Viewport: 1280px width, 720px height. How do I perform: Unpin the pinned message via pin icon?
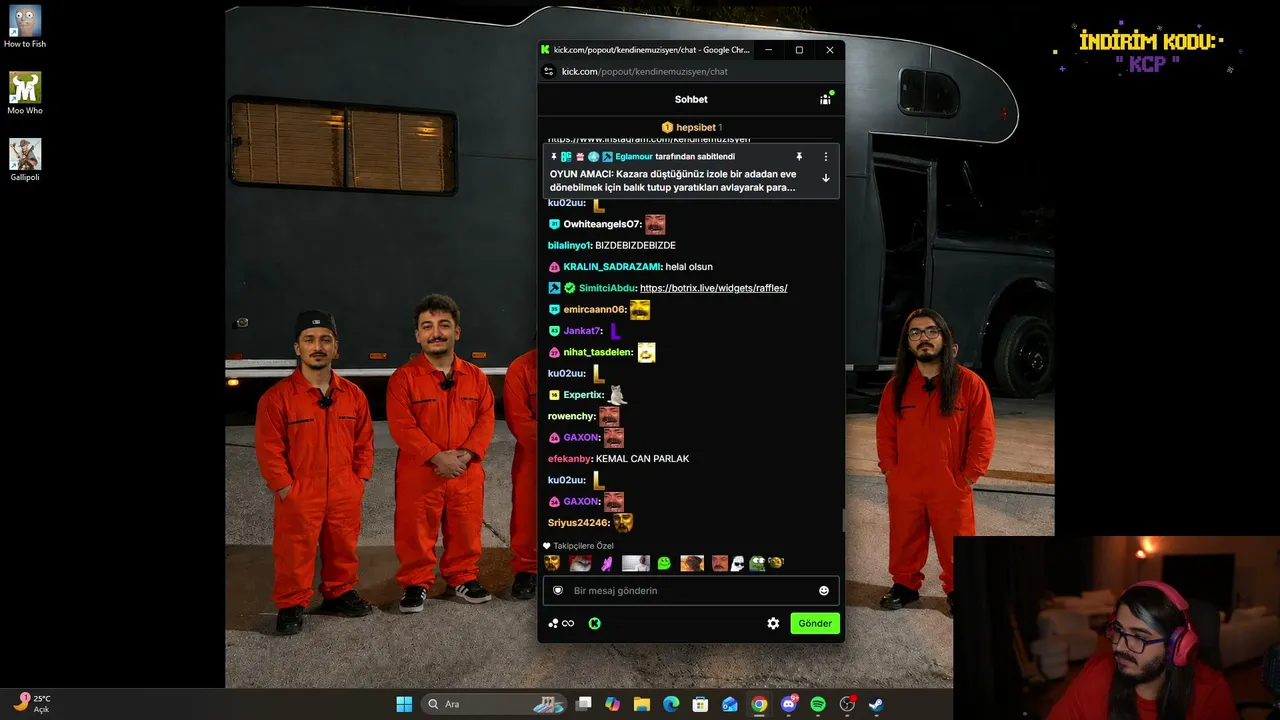799,157
